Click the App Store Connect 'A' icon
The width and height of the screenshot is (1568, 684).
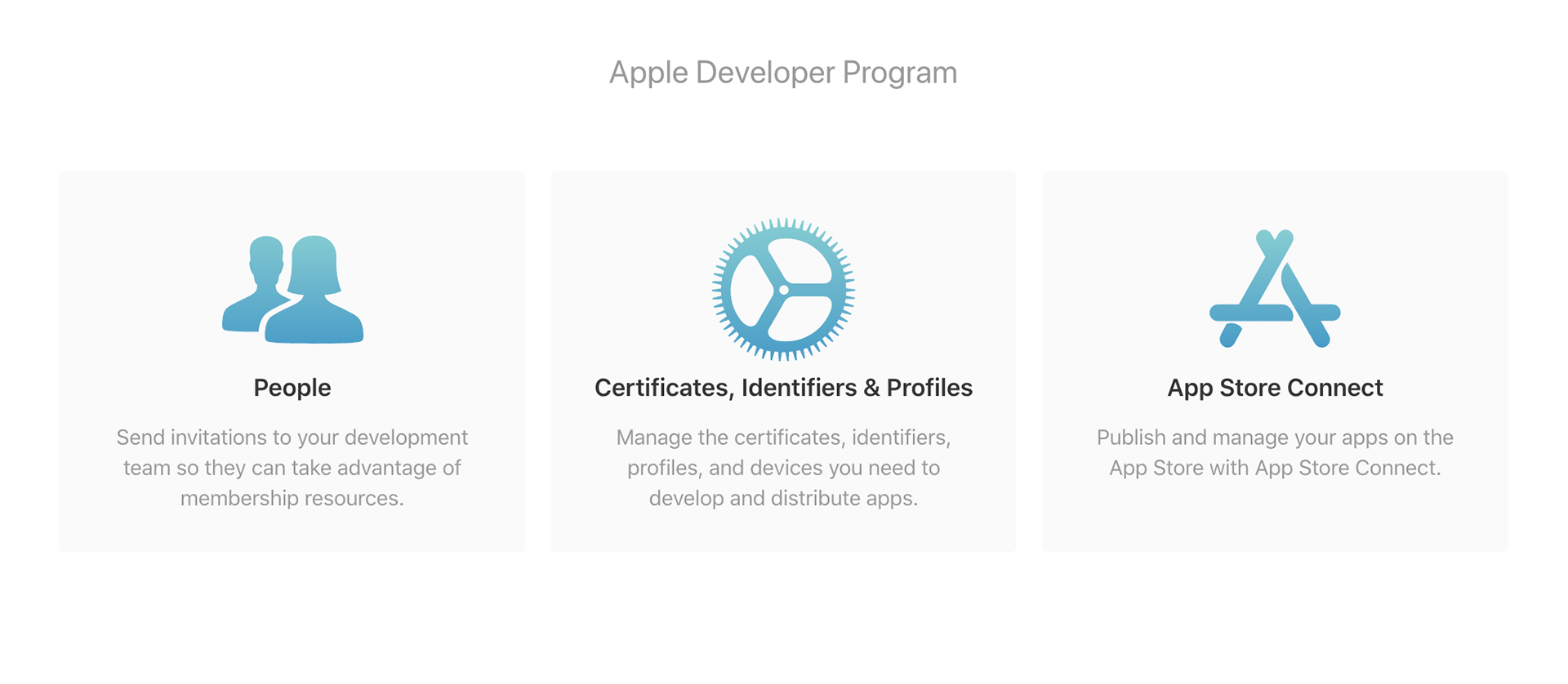pyautogui.click(x=1275, y=289)
